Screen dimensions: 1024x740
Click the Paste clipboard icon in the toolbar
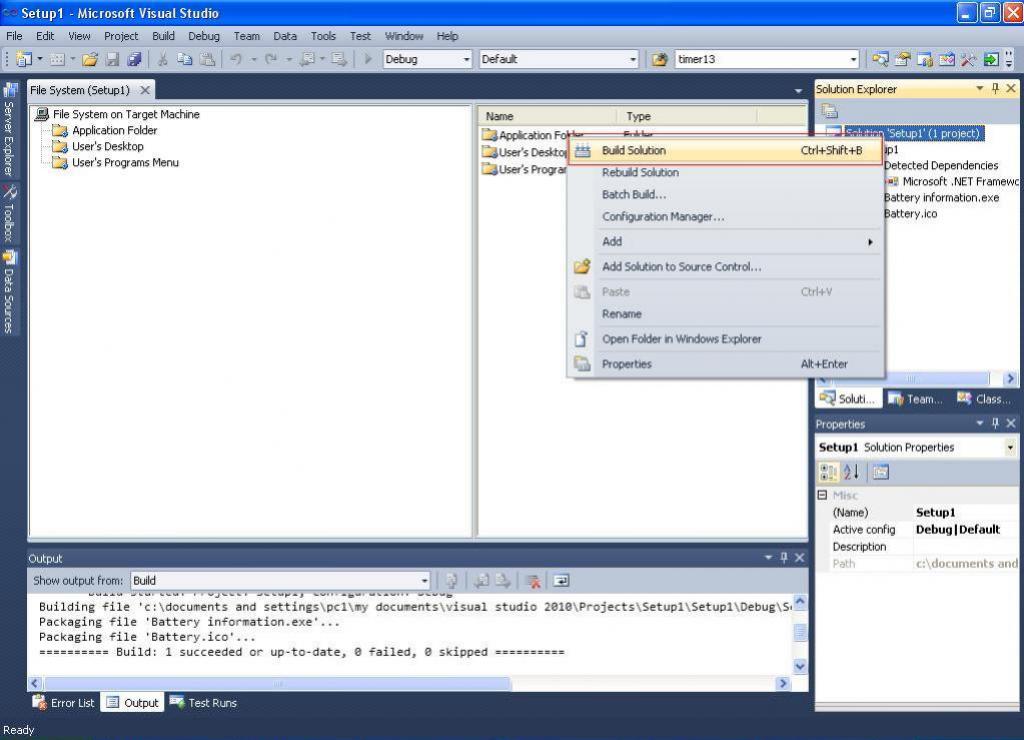[x=207, y=59]
